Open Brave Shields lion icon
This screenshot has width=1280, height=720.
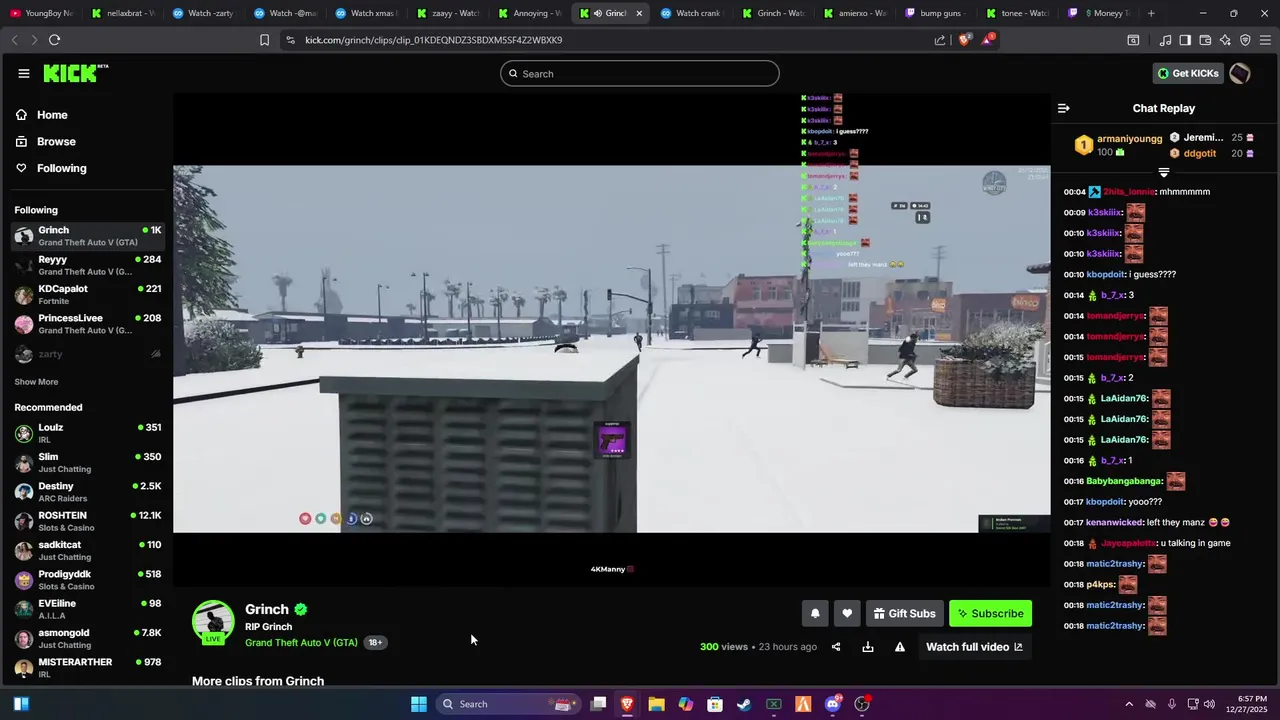(965, 40)
